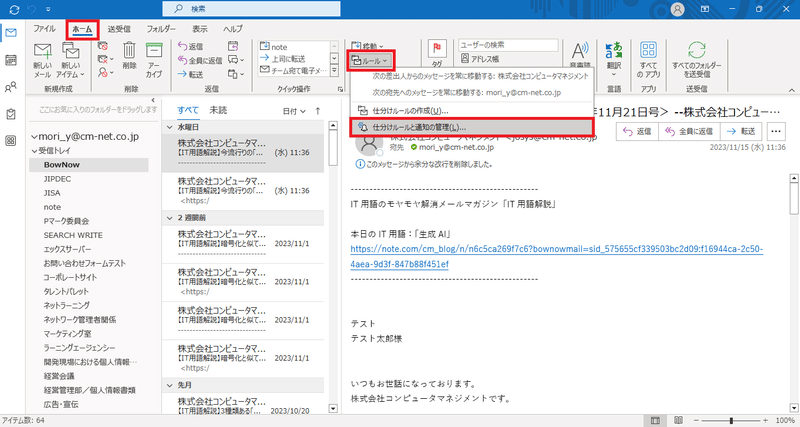Click the zoom out minus button
The height and width of the screenshot is (427, 800).
(x=695, y=420)
